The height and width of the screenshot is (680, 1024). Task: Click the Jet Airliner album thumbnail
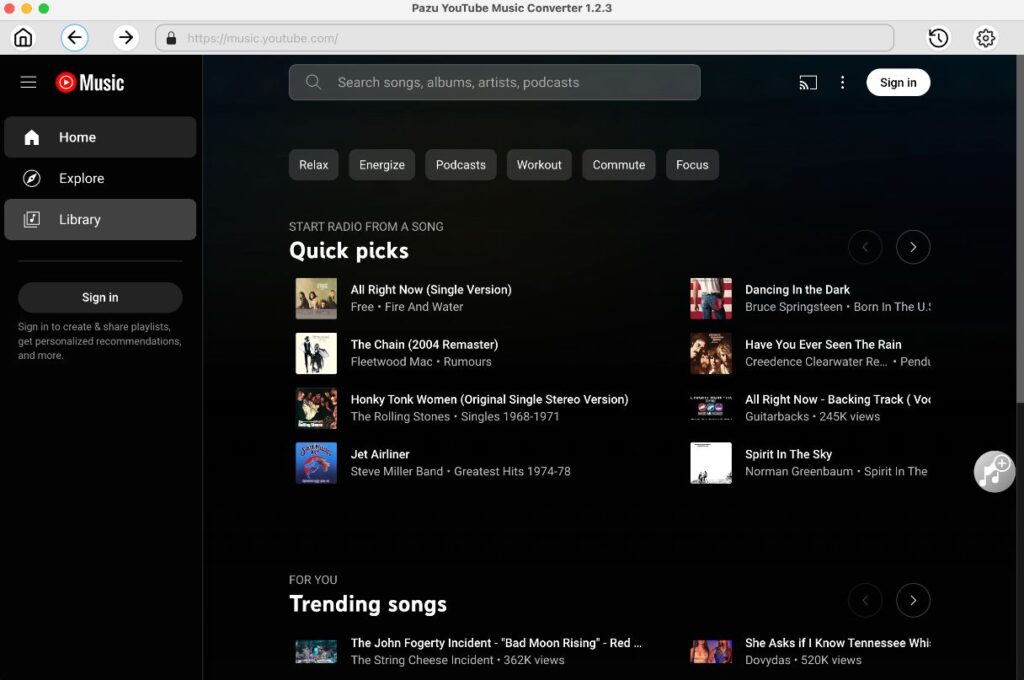click(x=316, y=463)
